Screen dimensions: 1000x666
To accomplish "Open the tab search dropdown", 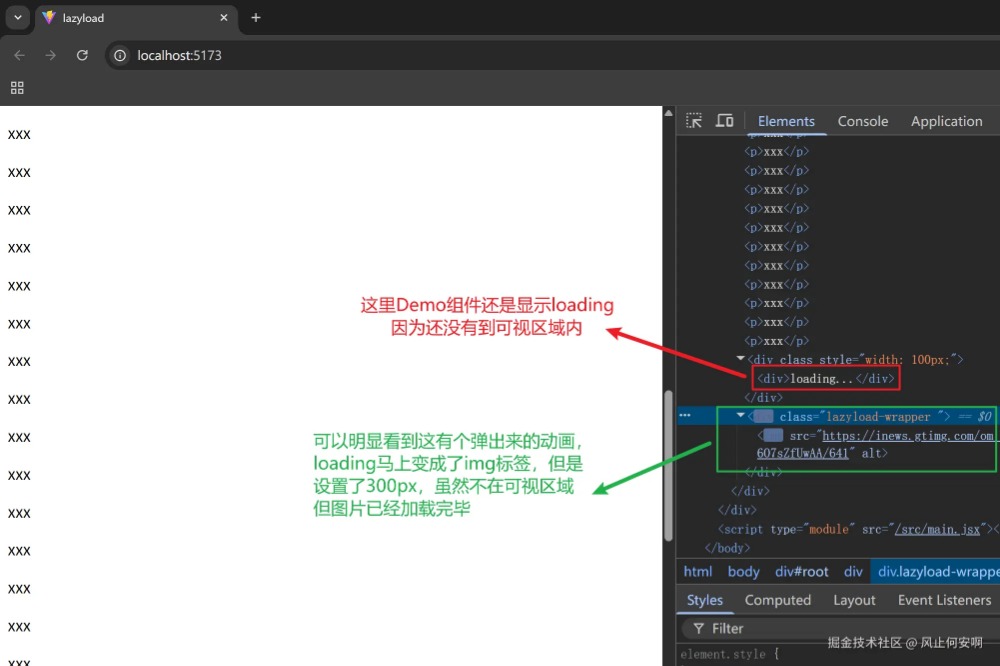I will point(17,18).
